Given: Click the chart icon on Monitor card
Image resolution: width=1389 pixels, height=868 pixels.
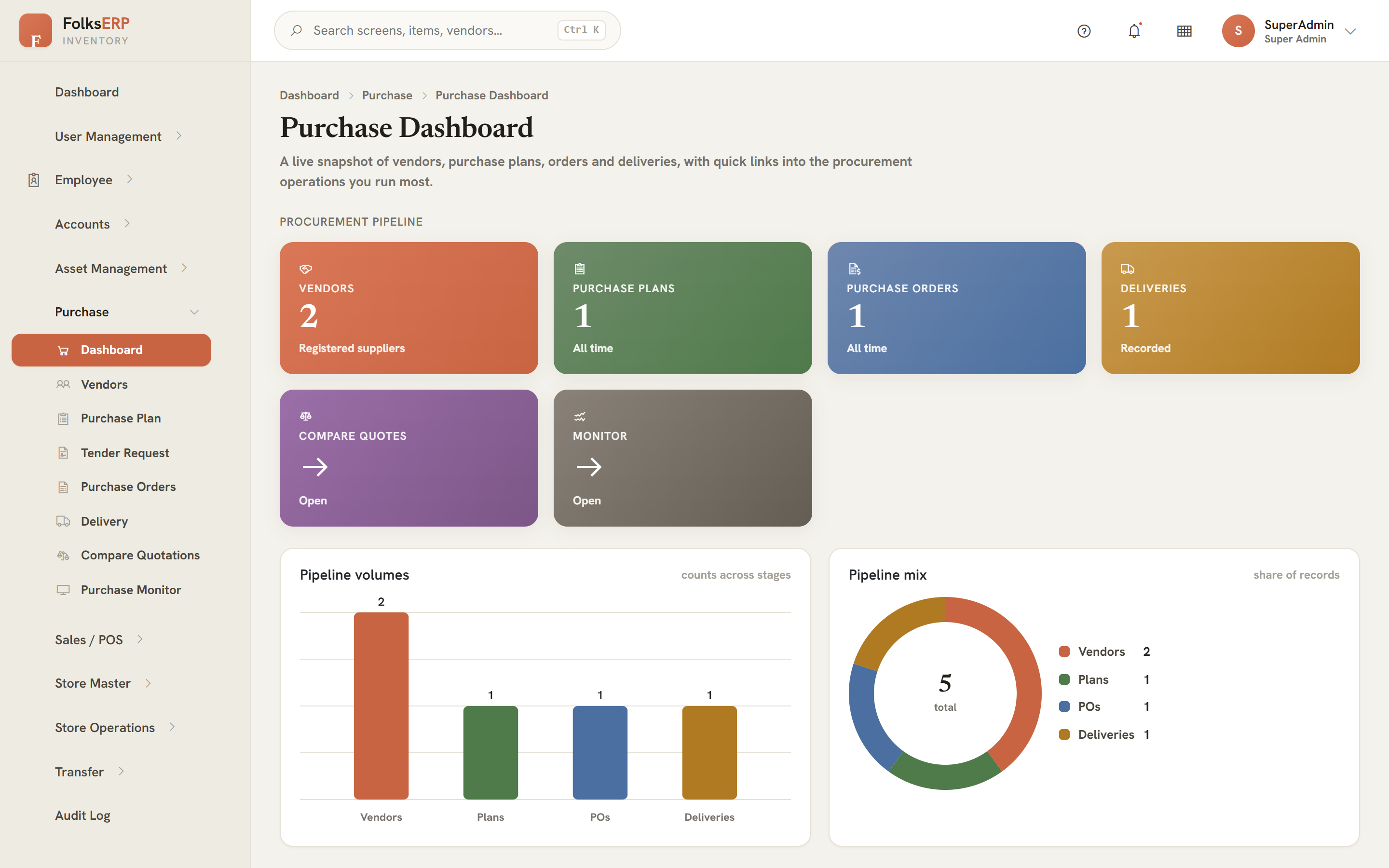Looking at the screenshot, I should click(x=580, y=416).
